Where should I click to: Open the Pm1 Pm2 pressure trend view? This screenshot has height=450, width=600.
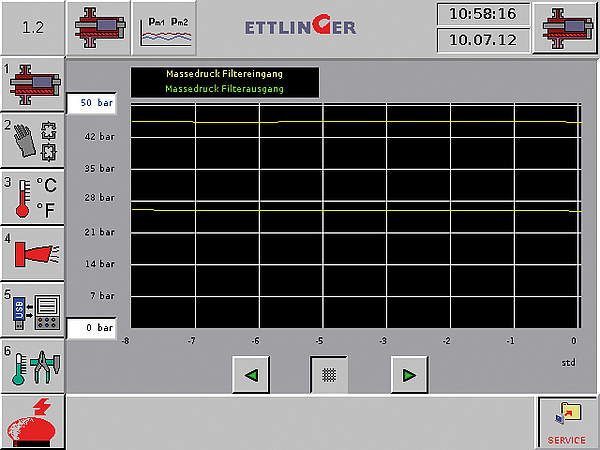pos(166,27)
